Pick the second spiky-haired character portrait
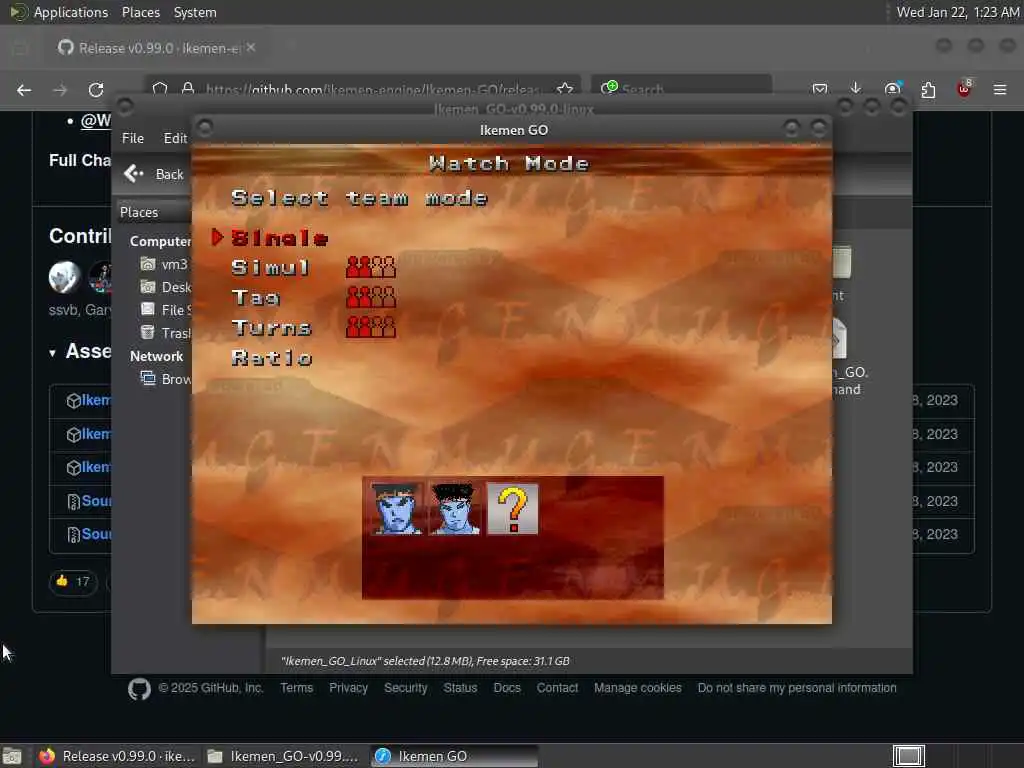Viewport: 1024px width, 768px height. (454, 509)
